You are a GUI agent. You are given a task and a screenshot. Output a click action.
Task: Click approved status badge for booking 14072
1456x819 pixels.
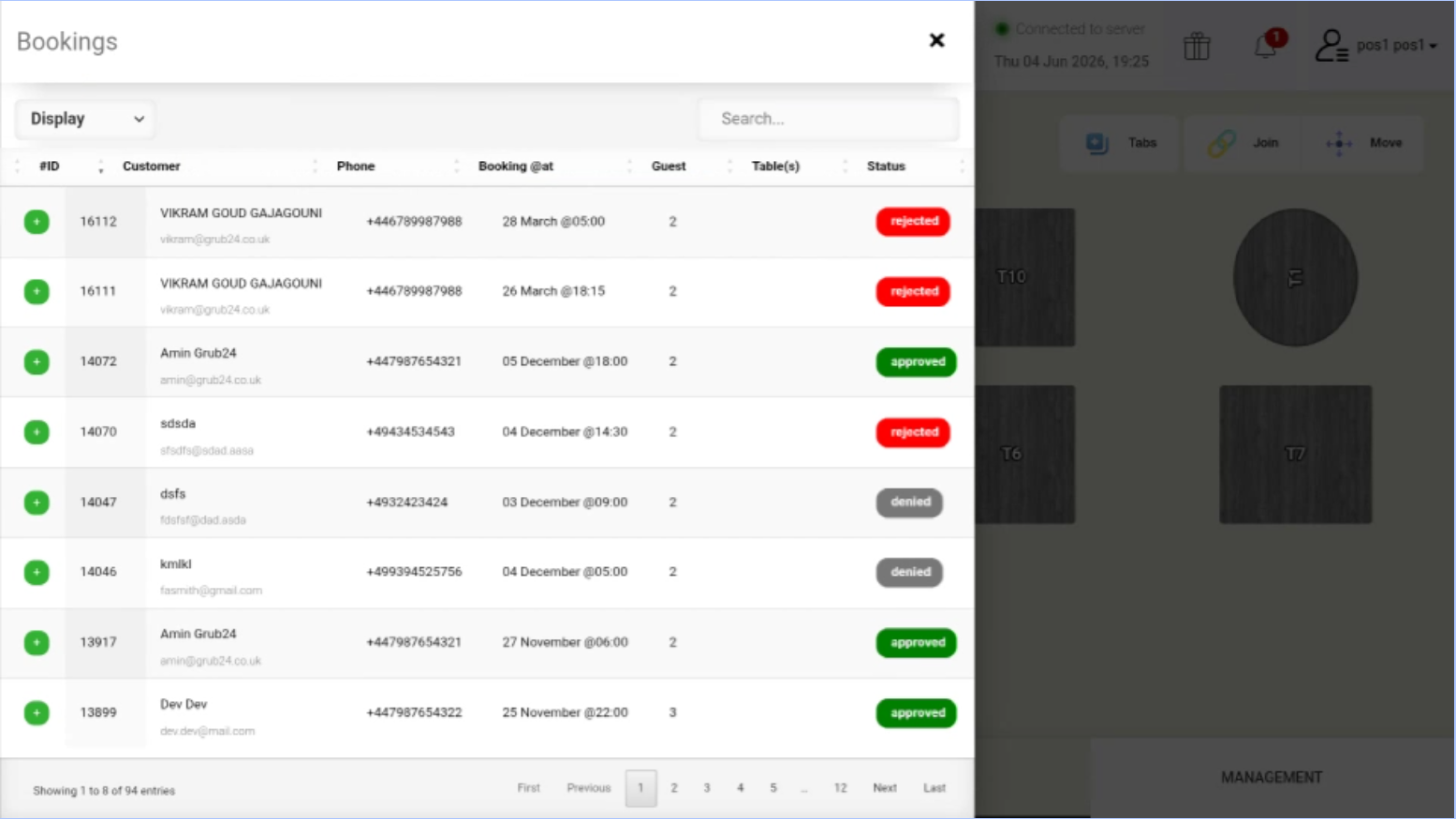pyautogui.click(x=917, y=362)
